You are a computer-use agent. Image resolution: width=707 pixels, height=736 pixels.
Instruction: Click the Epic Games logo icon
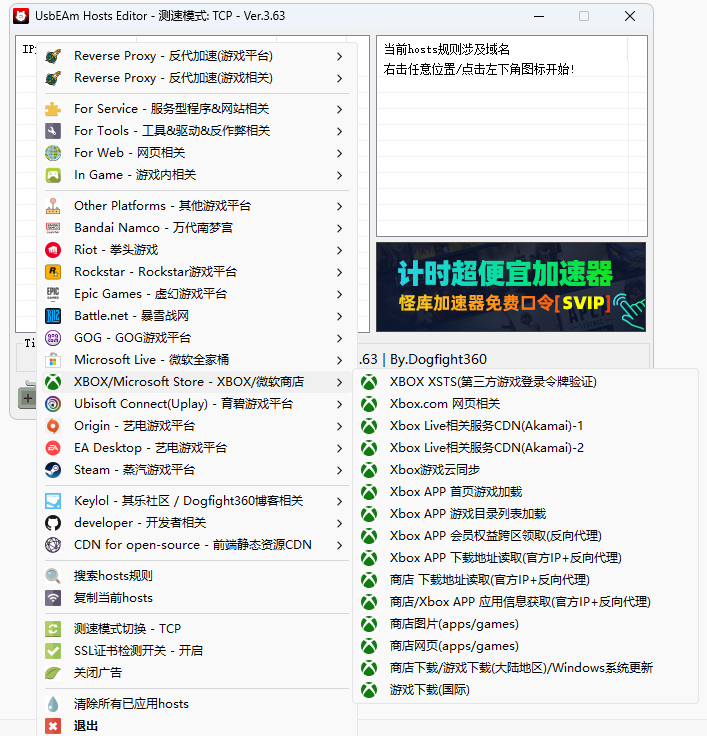click(x=53, y=294)
